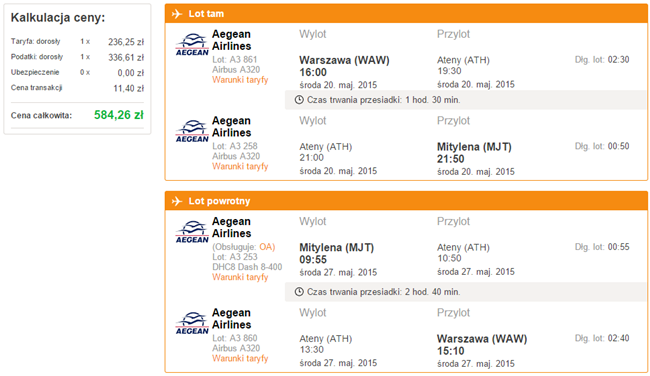The height and width of the screenshot is (376, 650).
Task: Click the Aegean logo for flight A3 861
Action: pyautogui.click(x=192, y=44)
